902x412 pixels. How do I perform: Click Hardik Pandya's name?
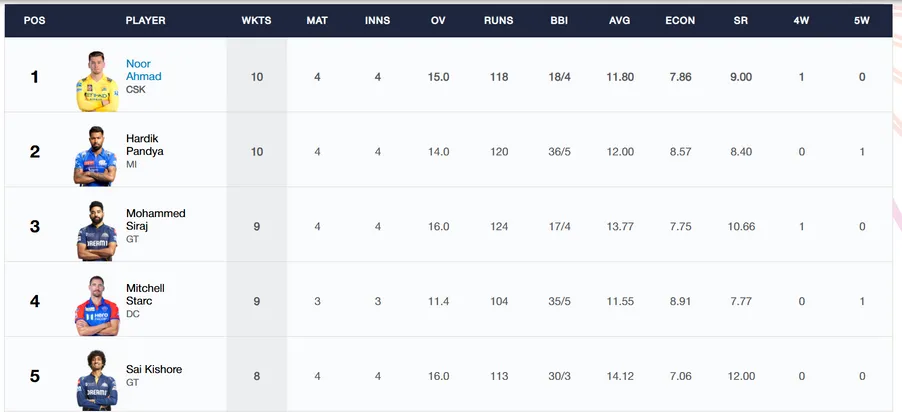click(x=144, y=145)
